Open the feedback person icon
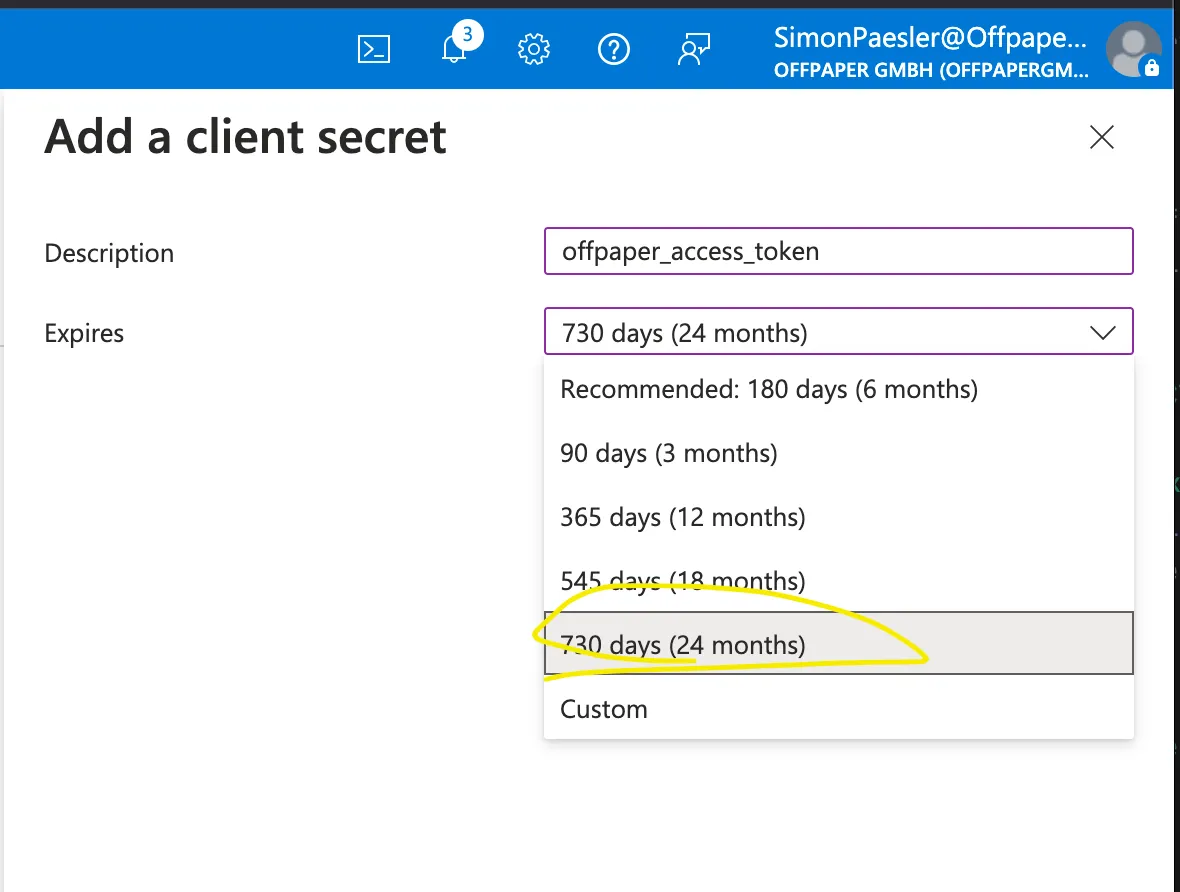The width and height of the screenshot is (1180, 892). [694, 50]
